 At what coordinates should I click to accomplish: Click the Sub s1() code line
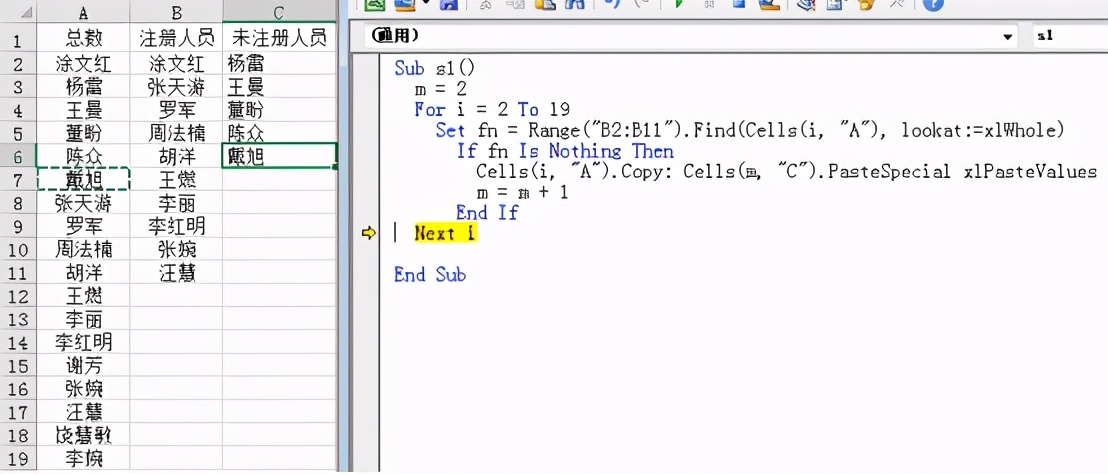click(435, 68)
